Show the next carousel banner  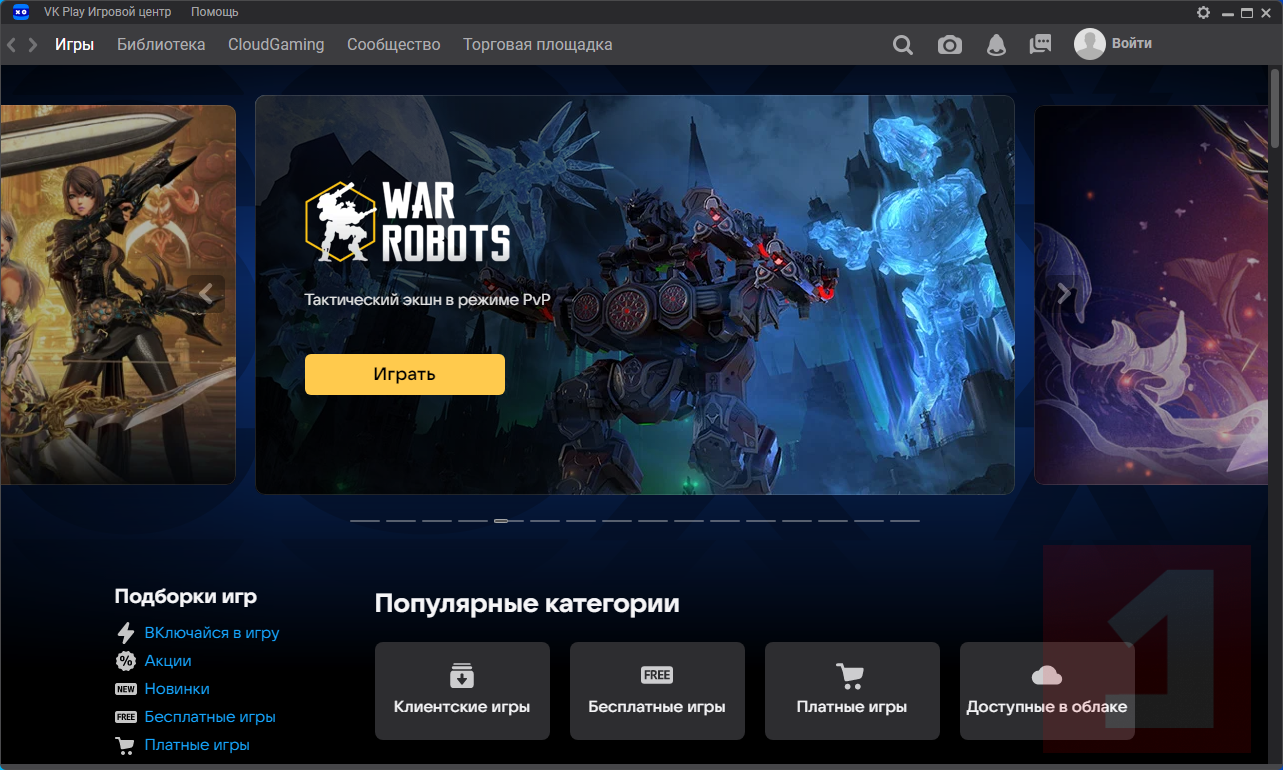point(1064,294)
